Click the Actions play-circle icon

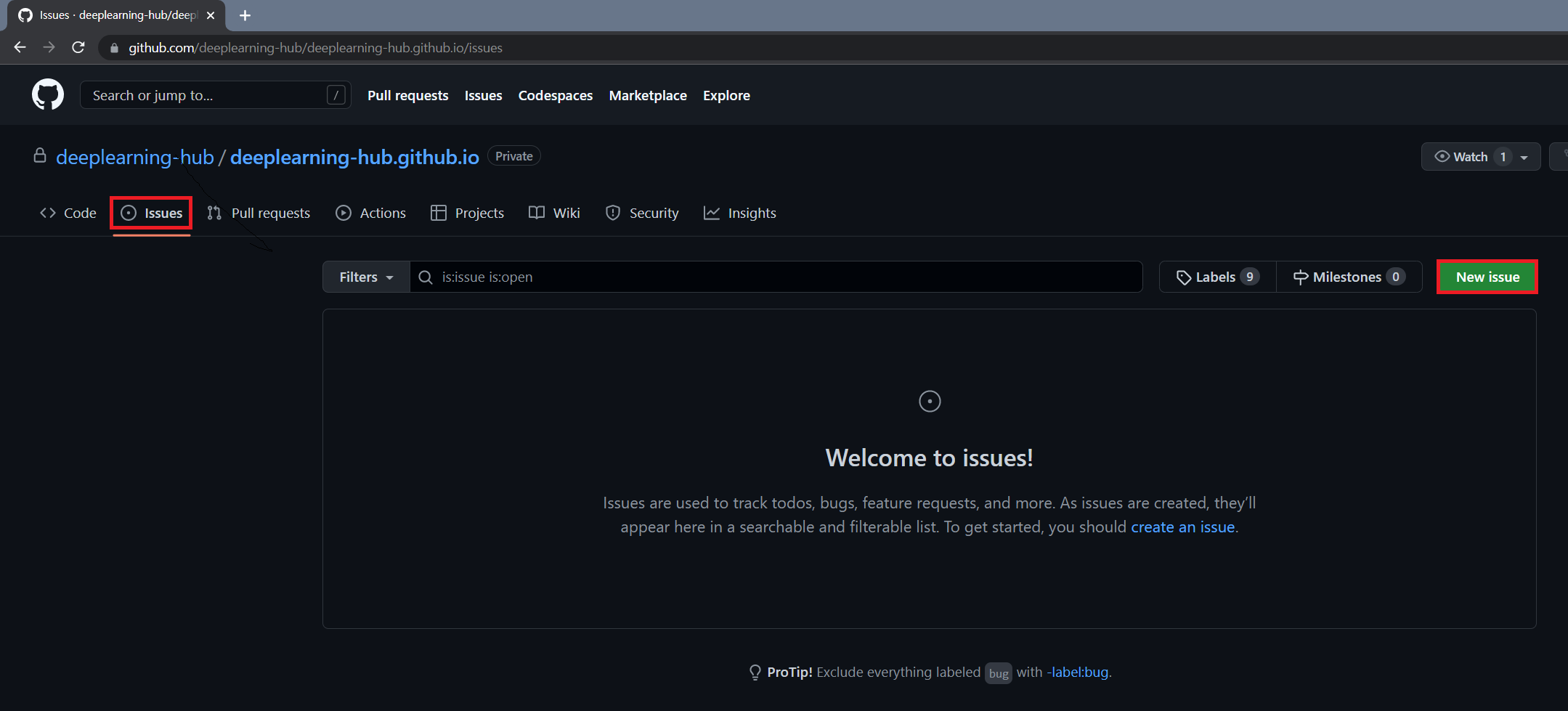(x=344, y=213)
